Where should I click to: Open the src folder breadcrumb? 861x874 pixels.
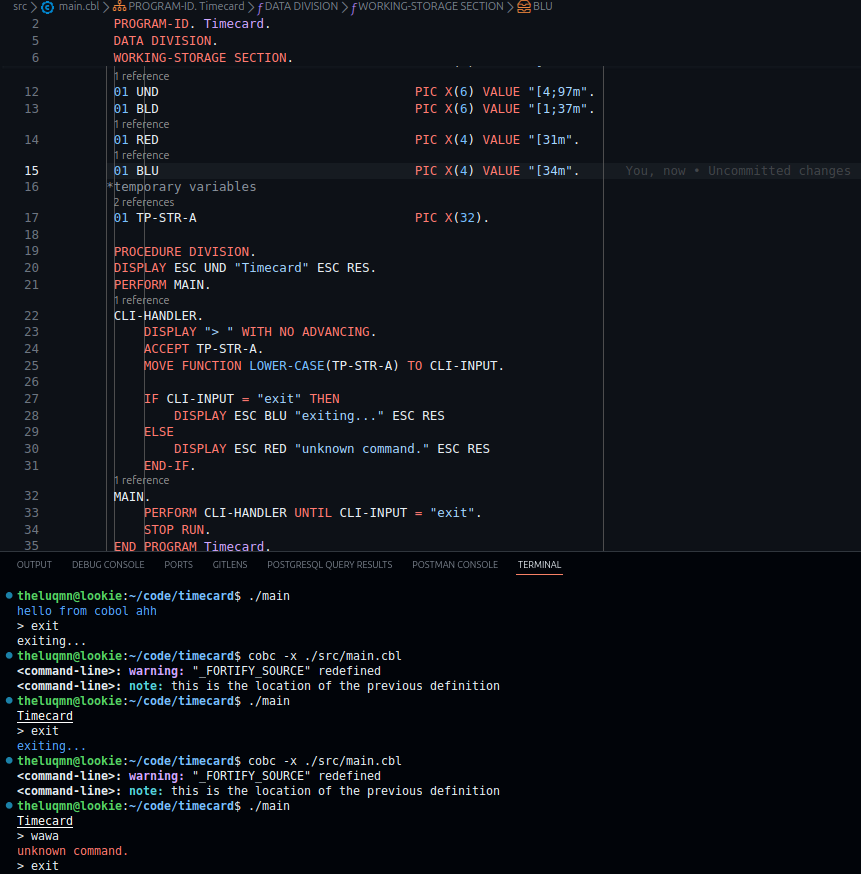coord(20,7)
